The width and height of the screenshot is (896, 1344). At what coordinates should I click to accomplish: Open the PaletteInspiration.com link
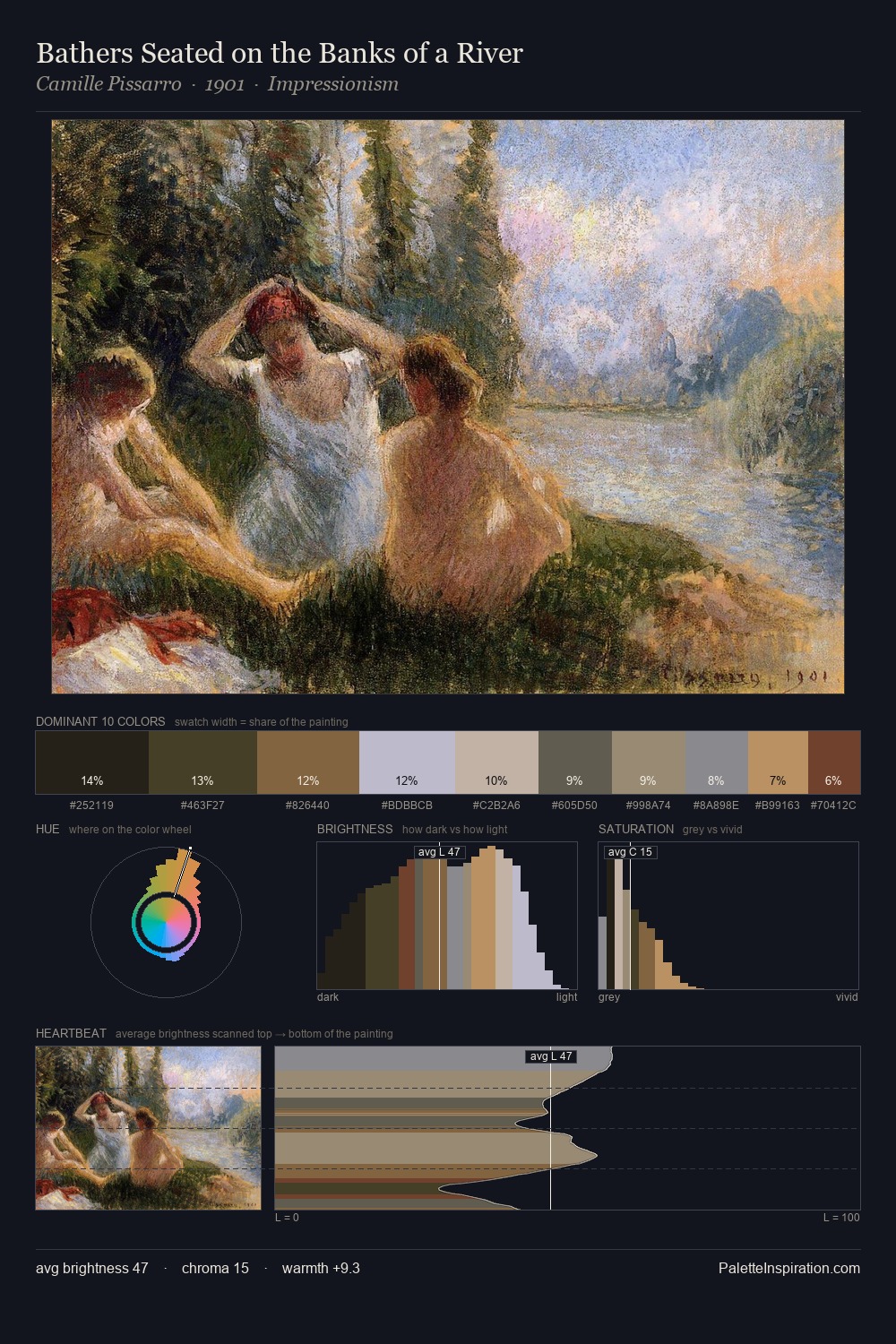tap(789, 1268)
